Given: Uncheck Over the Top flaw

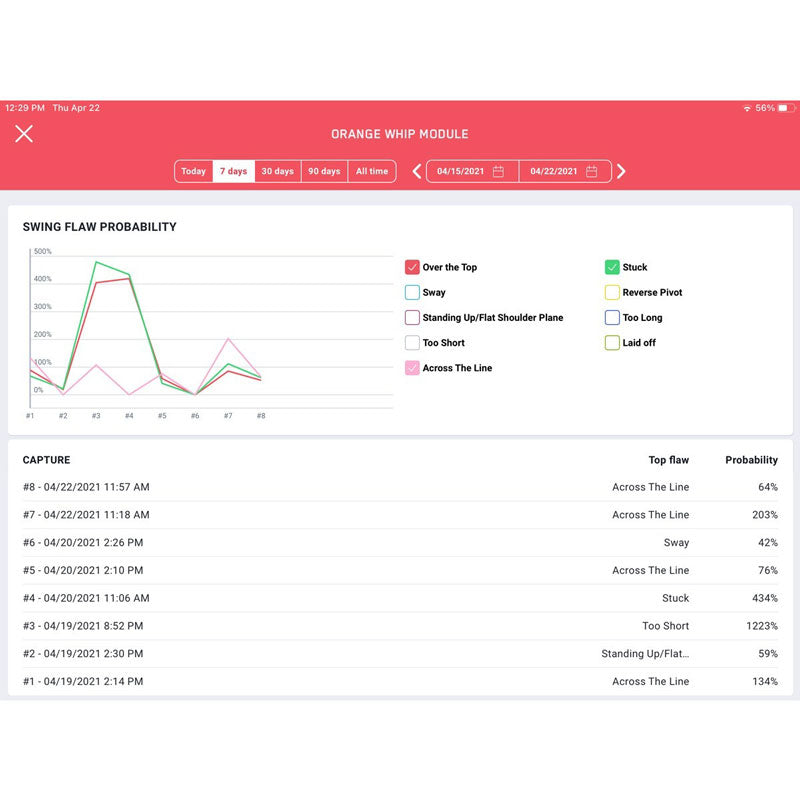Looking at the screenshot, I should click(412, 267).
